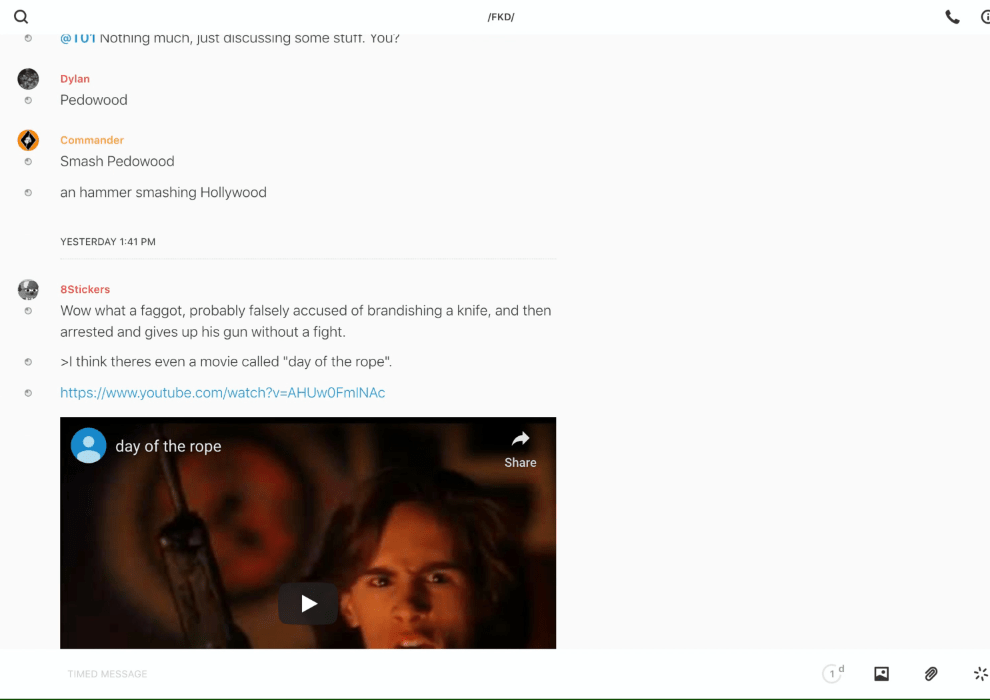
Task: Click the picture upload icon
Action: (x=881, y=674)
